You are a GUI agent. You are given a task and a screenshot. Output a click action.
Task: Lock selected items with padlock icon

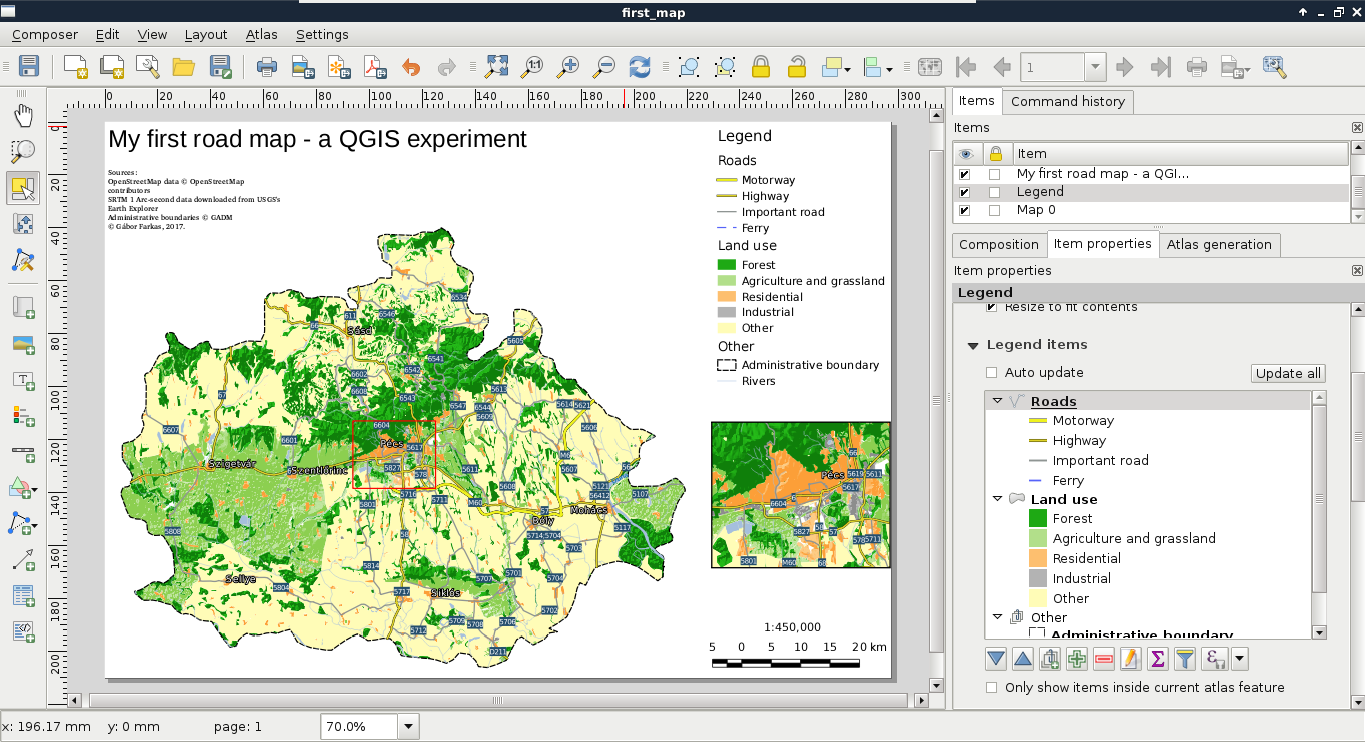[761, 67]
